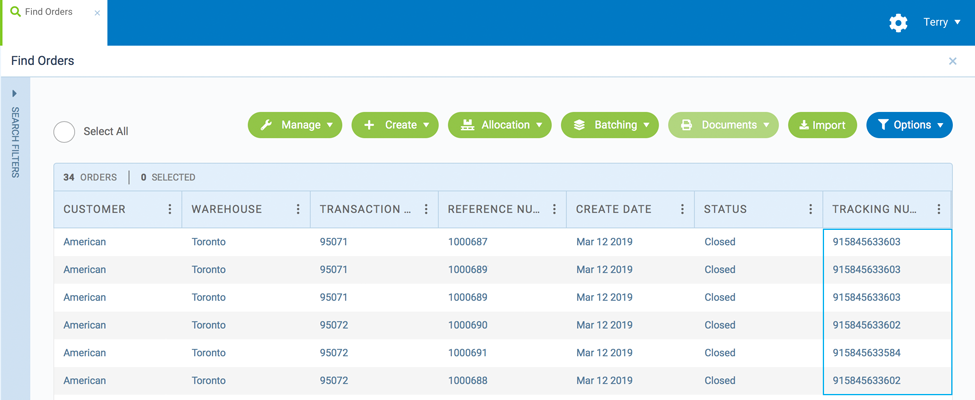Sort by the WAREHOUSE column header
The image size is (975, 400).
[227, 210]
